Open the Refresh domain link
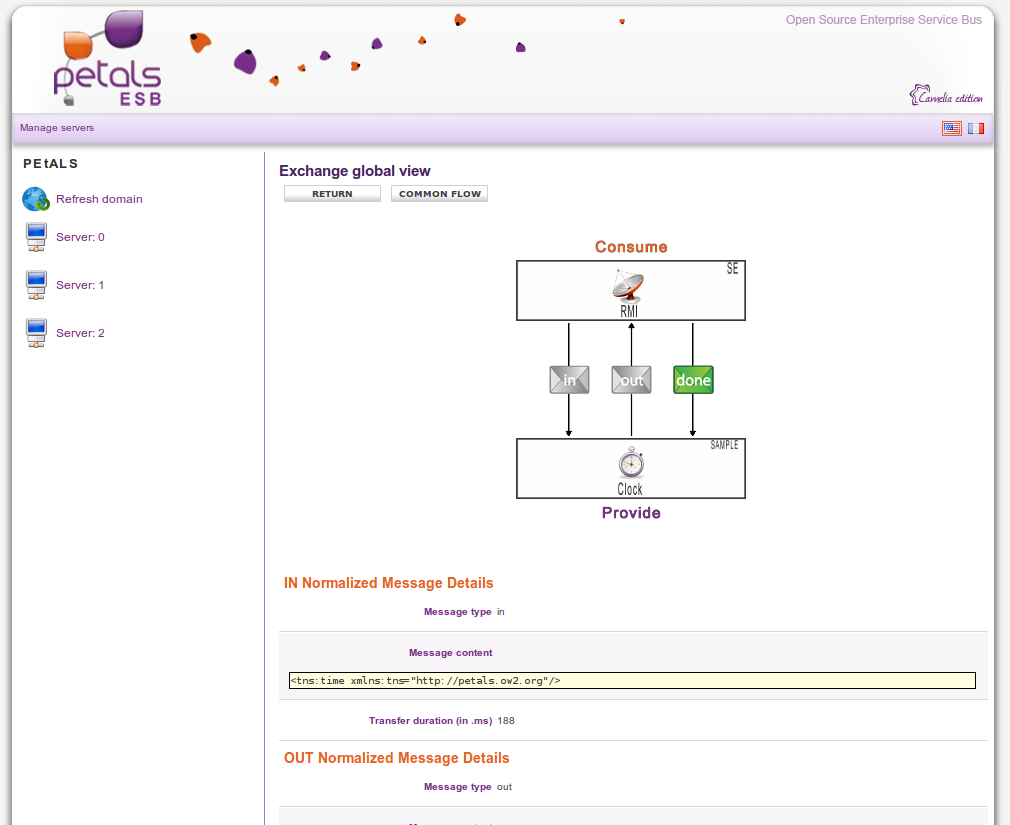1010x825 pixels. coord(99,199)
